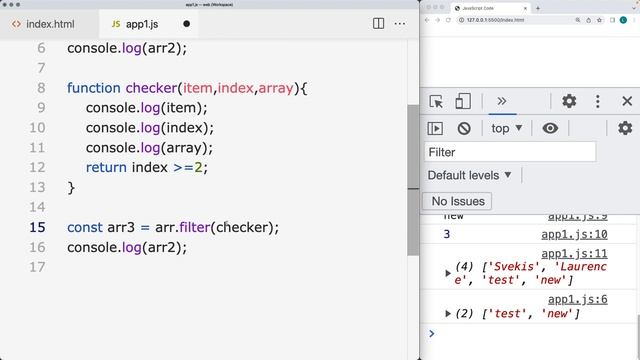Expand more DevTools tabs with the double chevron
The height and width of the screenshot is (360, 640).
[x=502, y=101]
